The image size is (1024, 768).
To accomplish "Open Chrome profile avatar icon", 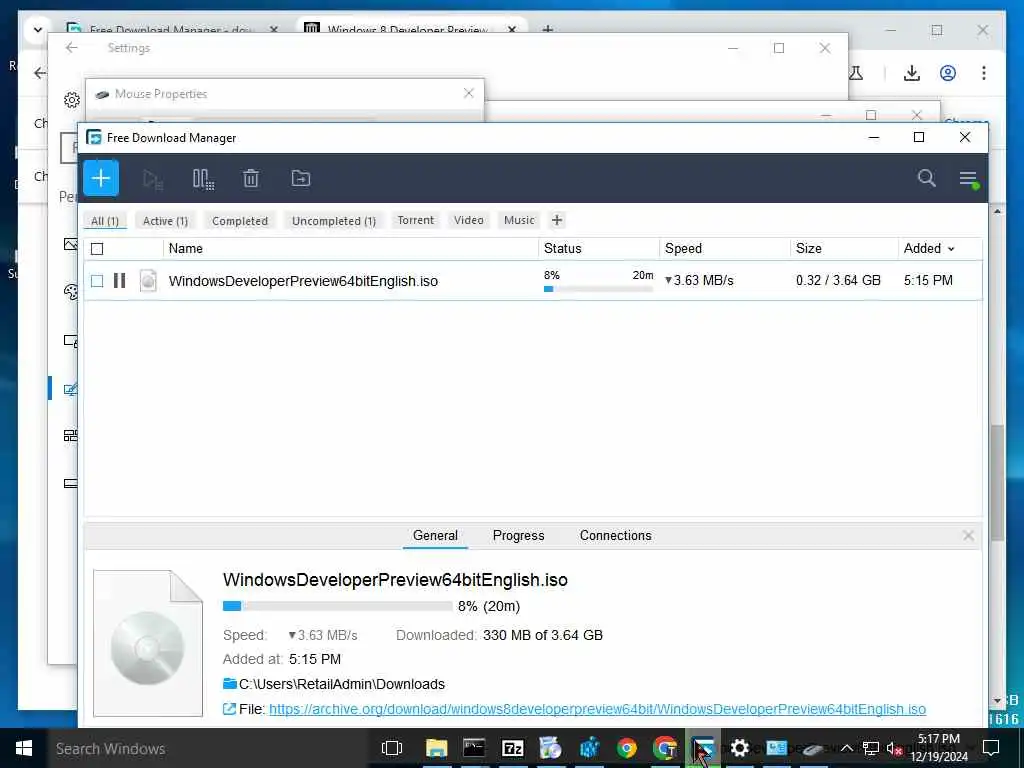I will pyautogui.click(x=948, y=73).
